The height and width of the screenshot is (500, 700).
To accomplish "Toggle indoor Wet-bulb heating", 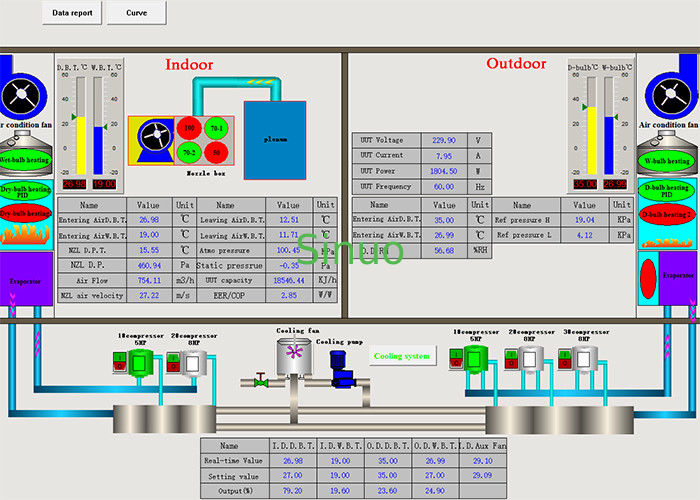I will (x=22, y=160).
